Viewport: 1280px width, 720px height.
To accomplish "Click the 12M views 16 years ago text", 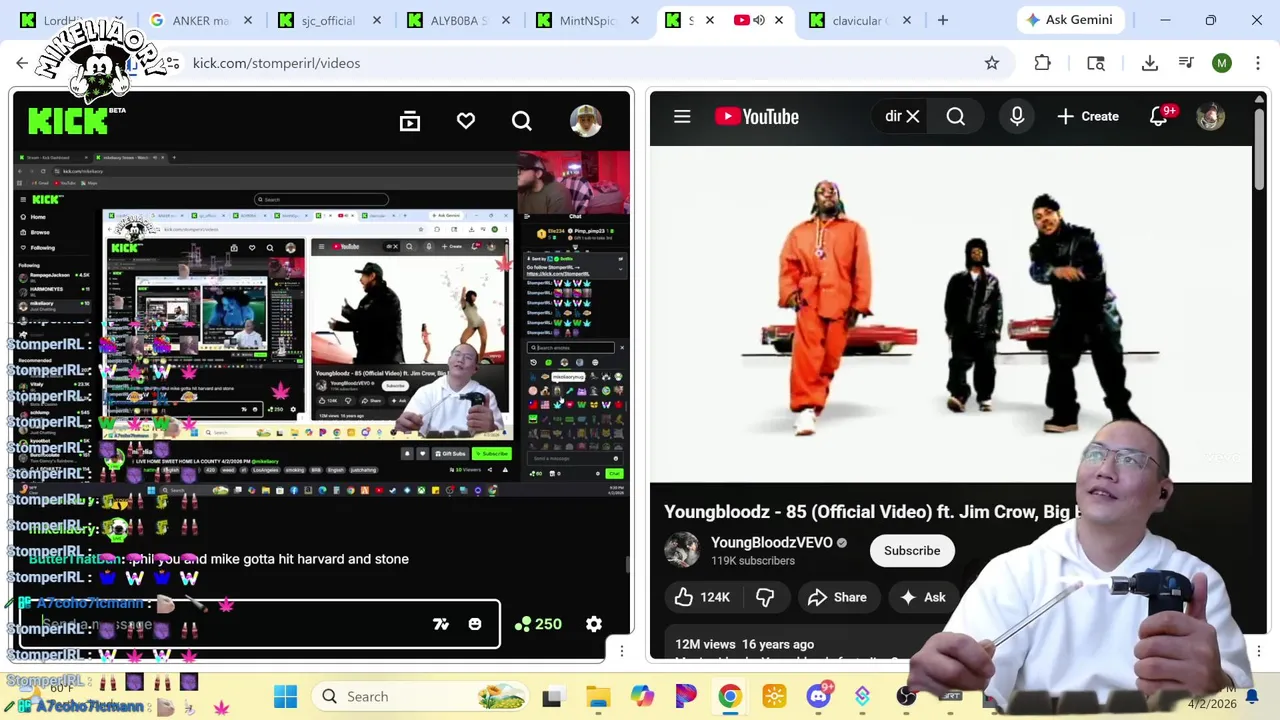I will pyautogui.click(x=745, y=644).
